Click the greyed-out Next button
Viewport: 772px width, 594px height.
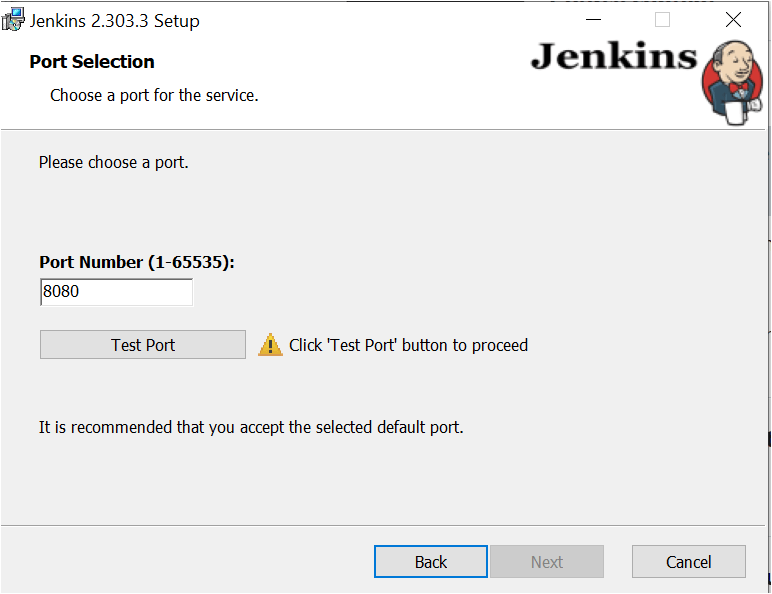547,562
